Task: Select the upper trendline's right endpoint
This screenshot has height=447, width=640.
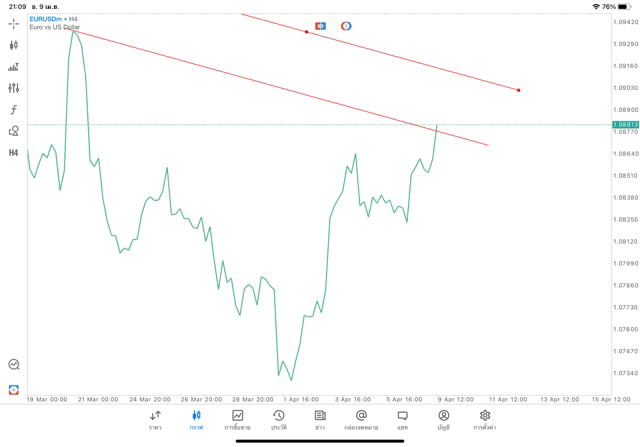Action: (x=518, y=91)
